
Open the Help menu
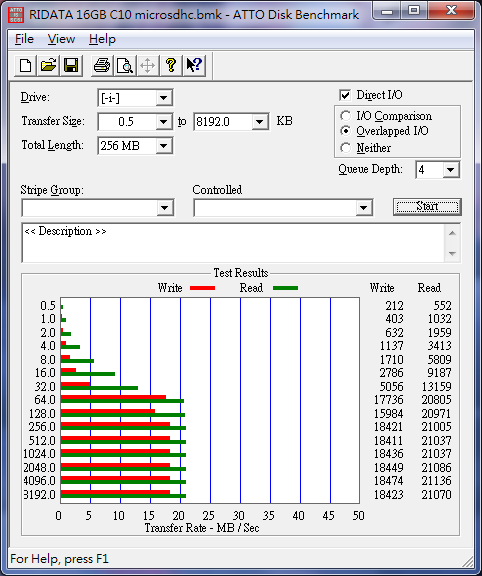click(x=102, y=39)
